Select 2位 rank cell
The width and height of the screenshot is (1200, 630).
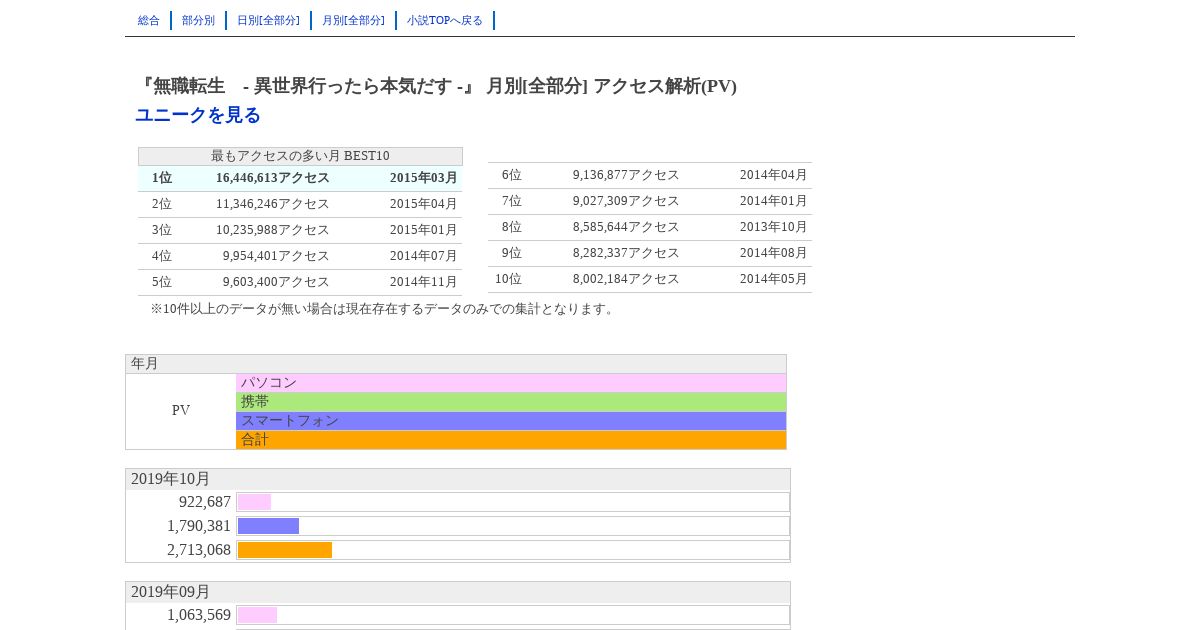tap(162, 204)
